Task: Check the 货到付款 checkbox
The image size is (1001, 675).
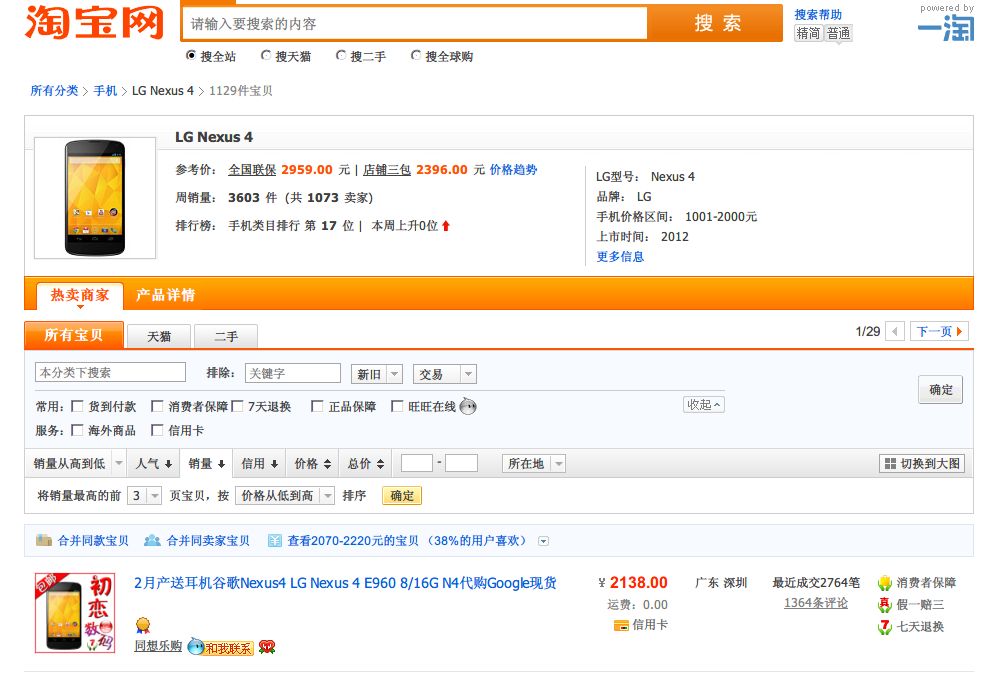Action: [77, 406]
